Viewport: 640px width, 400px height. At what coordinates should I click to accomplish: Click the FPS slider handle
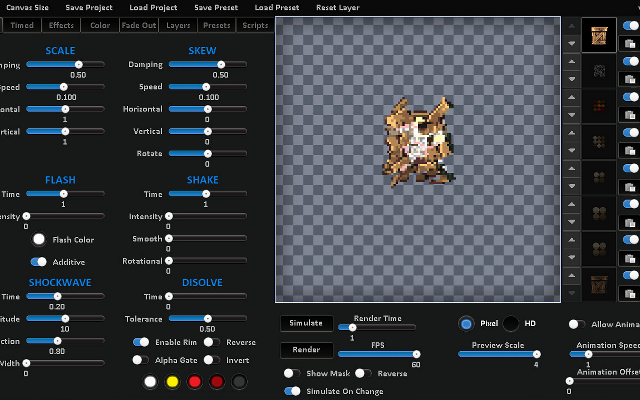pyautogui.click(x=416, y=354)
